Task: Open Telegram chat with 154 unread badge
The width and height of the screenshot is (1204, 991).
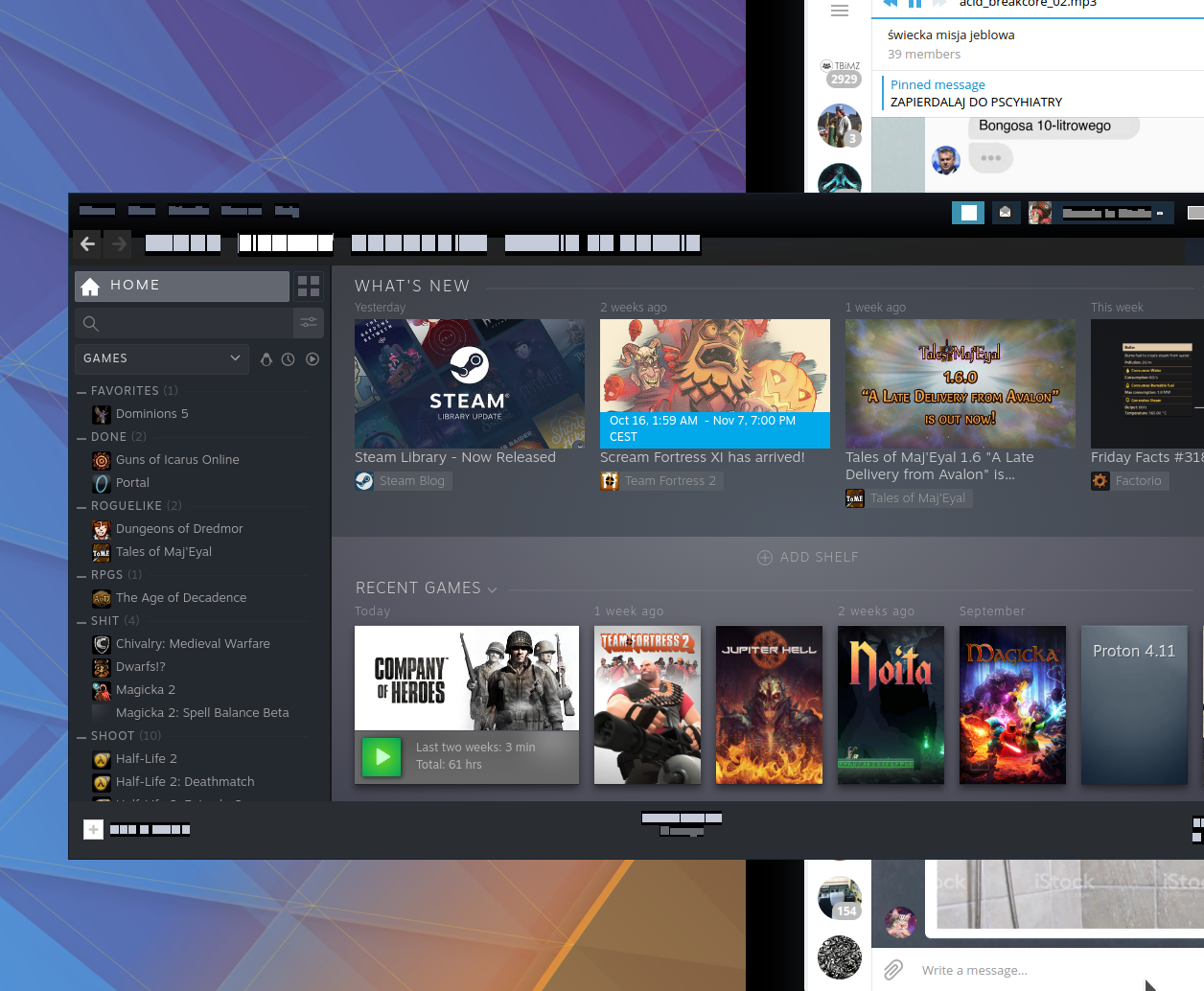Action: pyautogui.click(x=840, y=899)
